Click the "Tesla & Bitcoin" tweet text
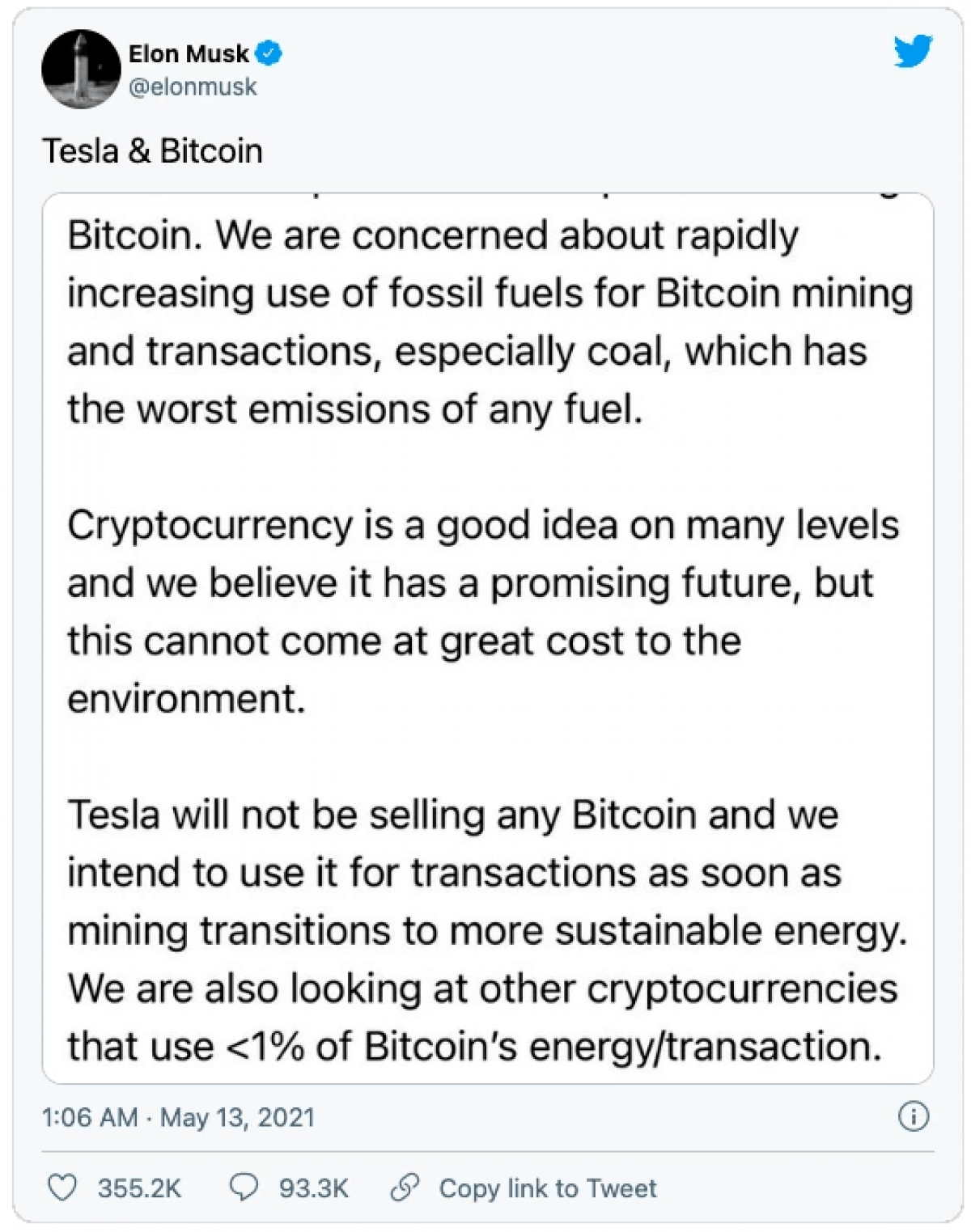 [x=153, y=151]
